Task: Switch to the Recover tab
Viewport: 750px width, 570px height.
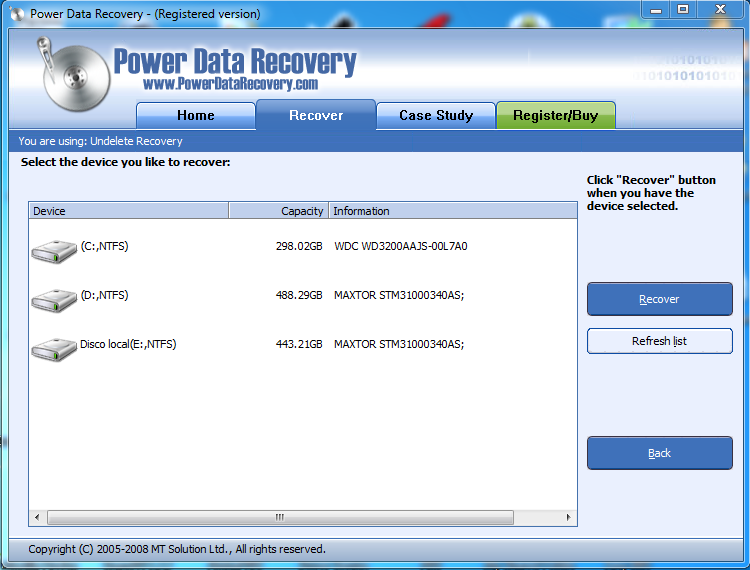Action: click(316, 115)
